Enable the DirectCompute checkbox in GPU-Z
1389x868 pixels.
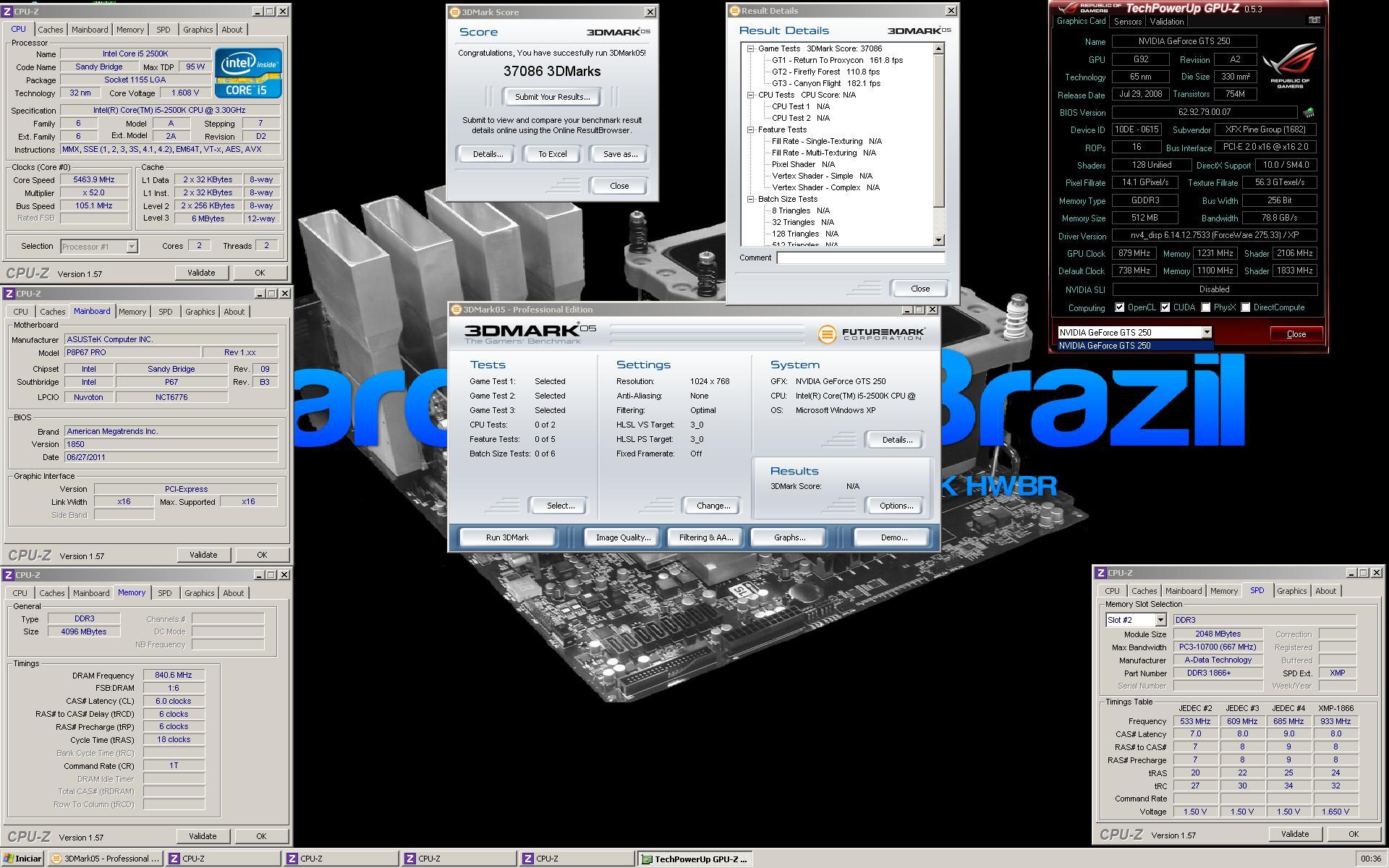tap(1246, 307)
